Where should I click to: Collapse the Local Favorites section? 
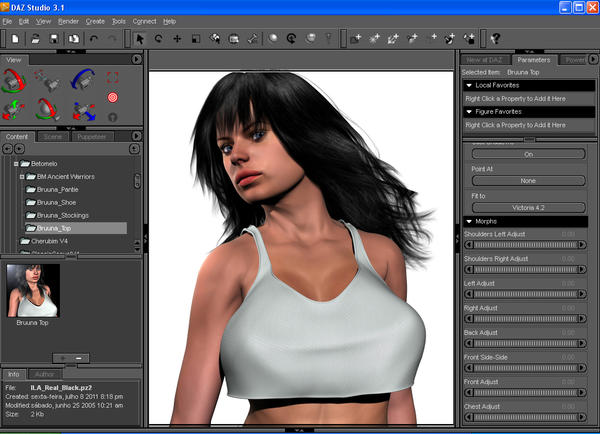tap(471, 87)
